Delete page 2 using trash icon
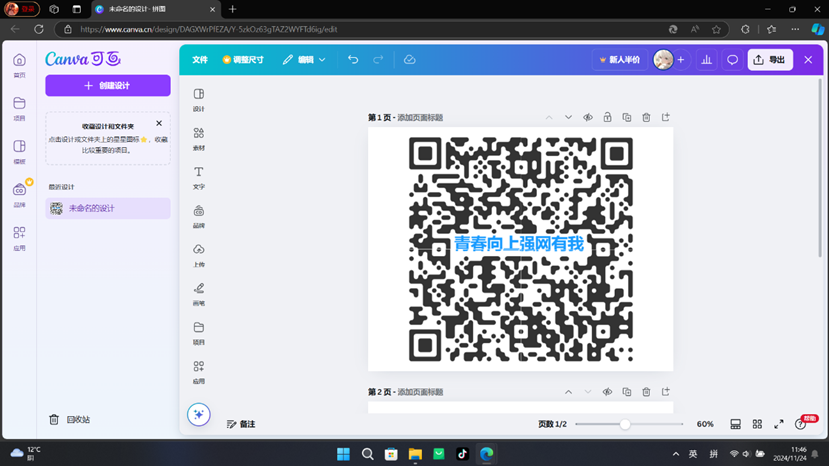This screenshot has height=466, width=829. [x=646, y=392]
